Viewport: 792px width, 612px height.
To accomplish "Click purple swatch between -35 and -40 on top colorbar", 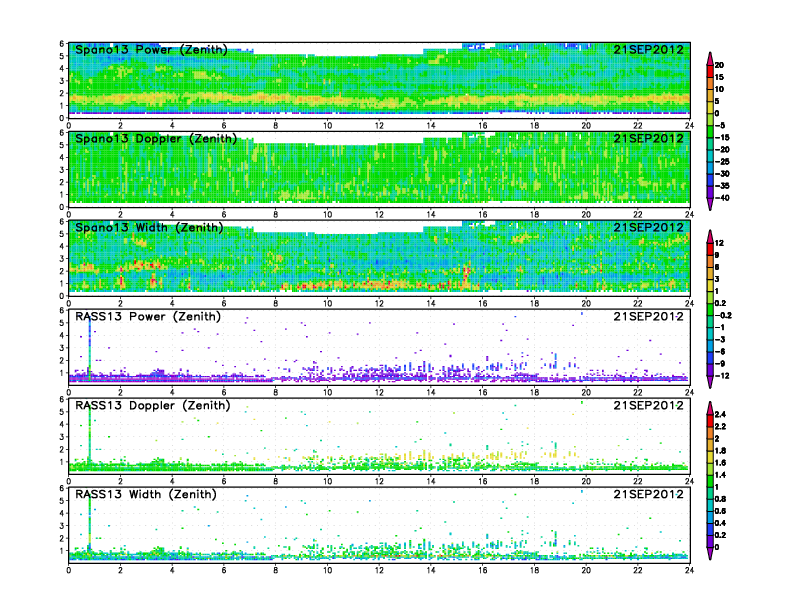I will [710, 192].
